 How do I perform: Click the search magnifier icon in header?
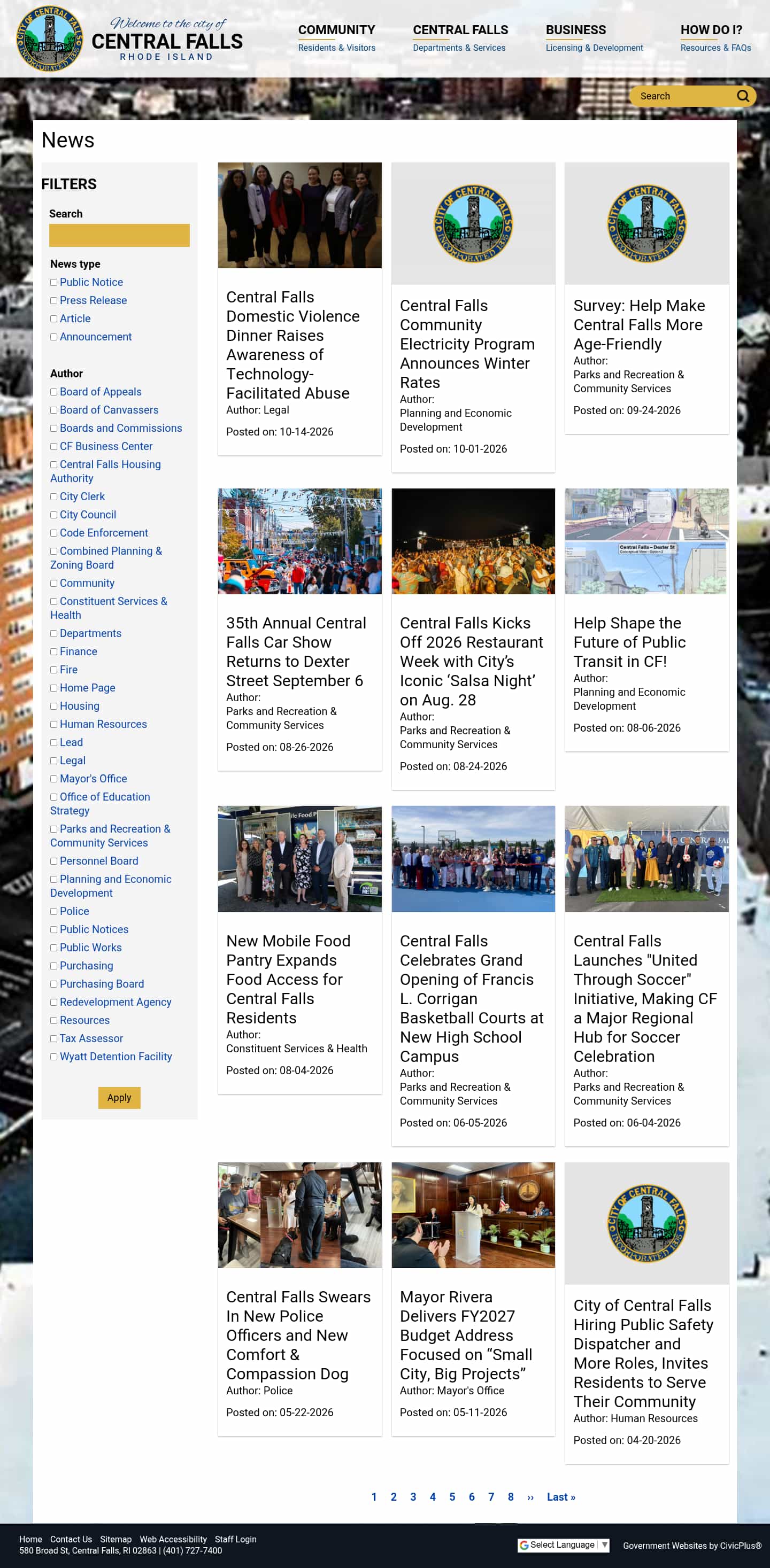[743, 96]
